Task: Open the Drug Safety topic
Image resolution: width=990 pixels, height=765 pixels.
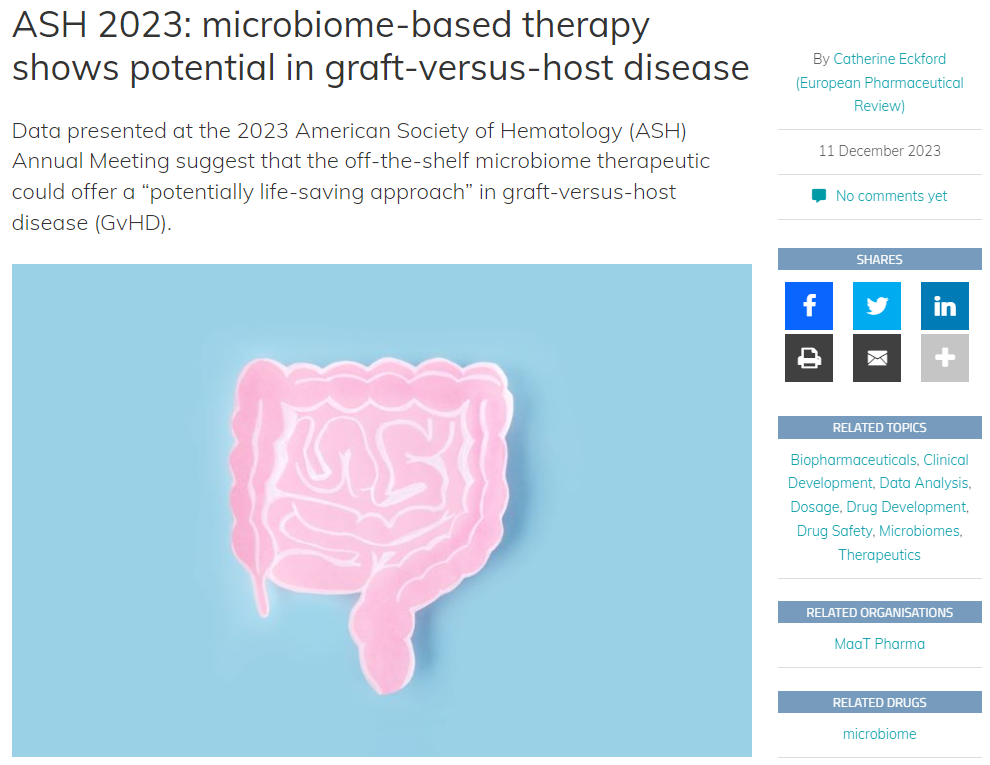Action: click(834, 531)
